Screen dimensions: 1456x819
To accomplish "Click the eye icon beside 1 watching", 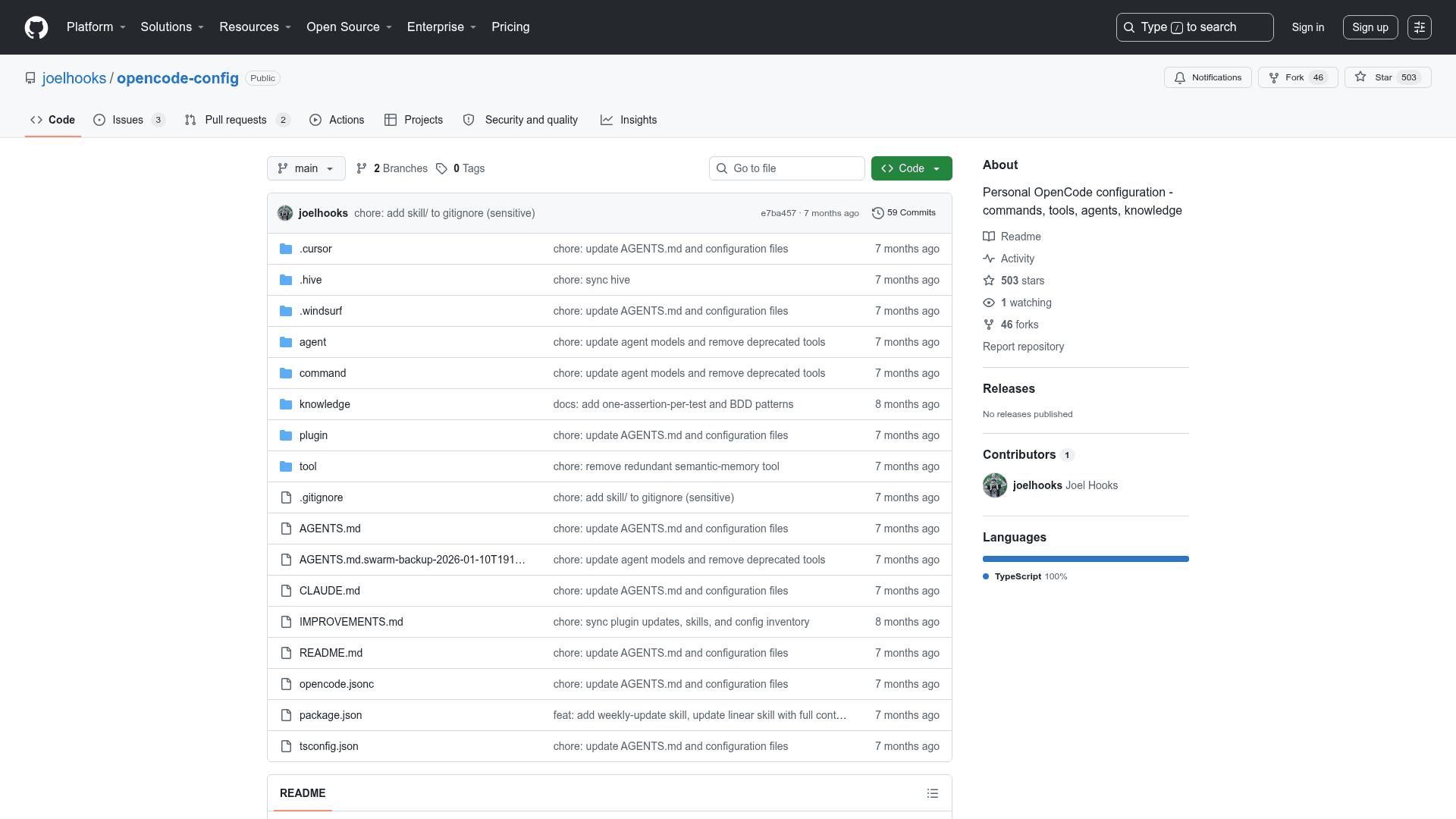I will tap(989, 303).
